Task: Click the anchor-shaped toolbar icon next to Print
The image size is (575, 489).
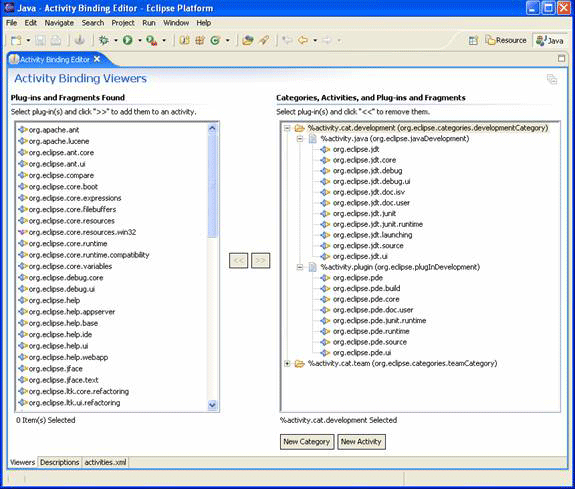Action: coord(80,40)
